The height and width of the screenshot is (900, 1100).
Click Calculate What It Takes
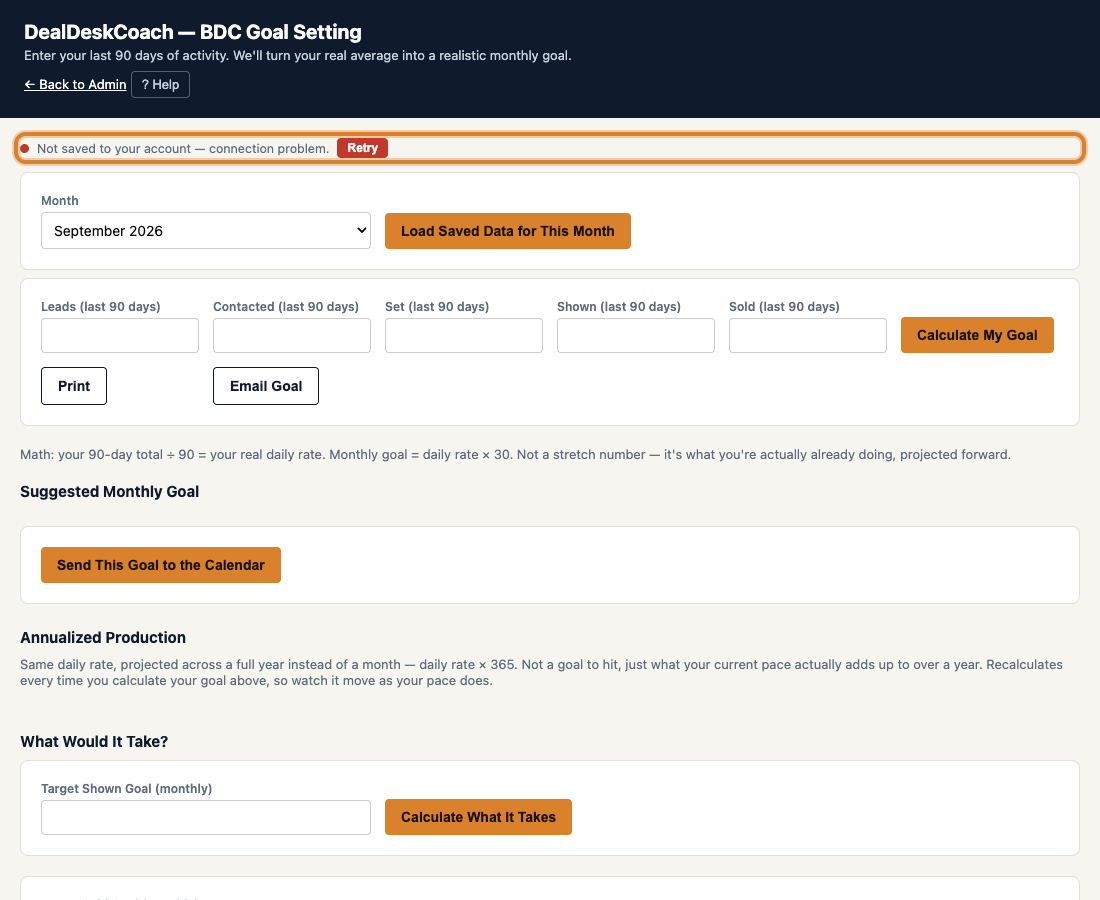[478, 817]
